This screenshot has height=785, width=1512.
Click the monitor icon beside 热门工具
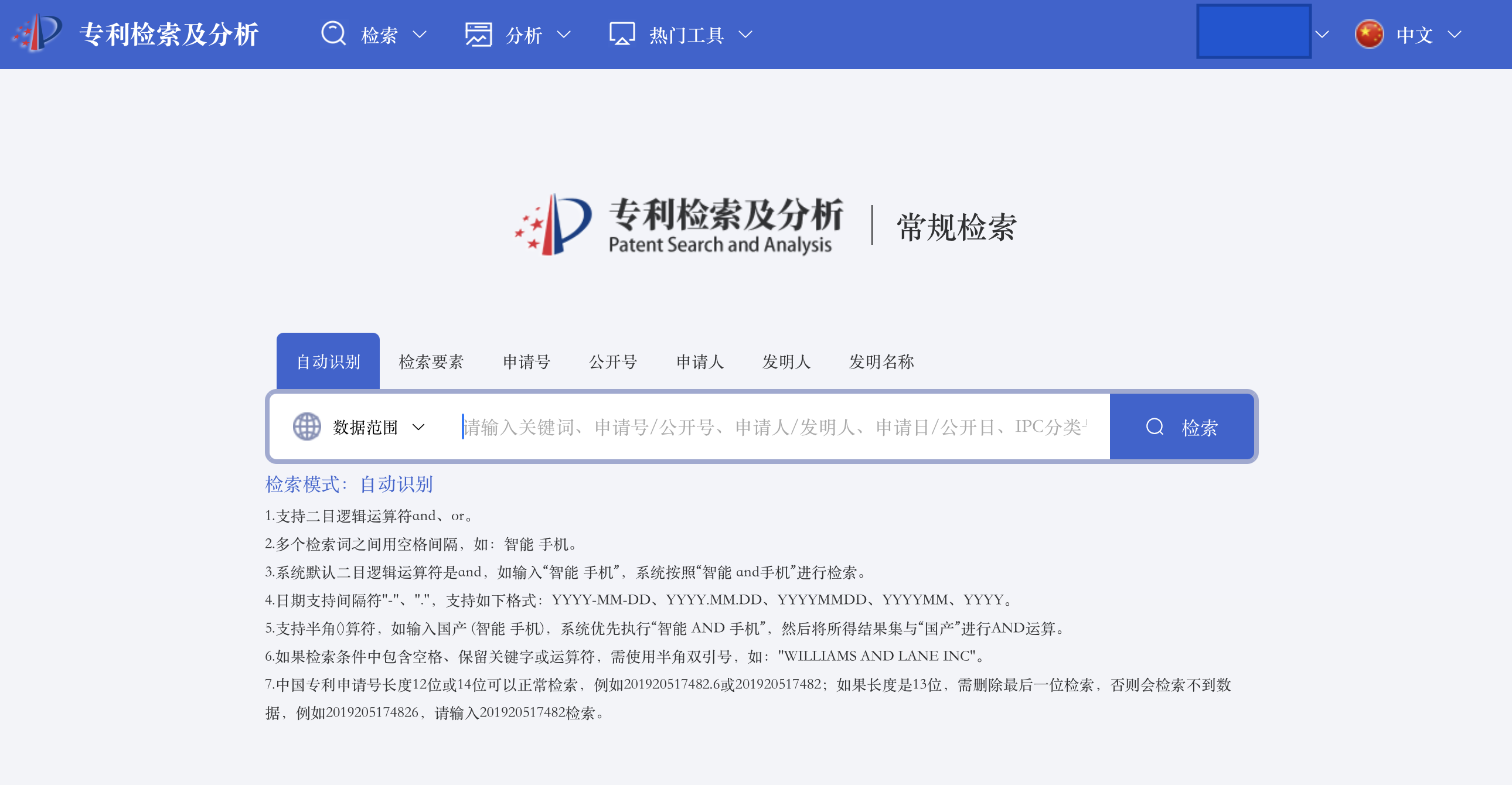point(622,35)
